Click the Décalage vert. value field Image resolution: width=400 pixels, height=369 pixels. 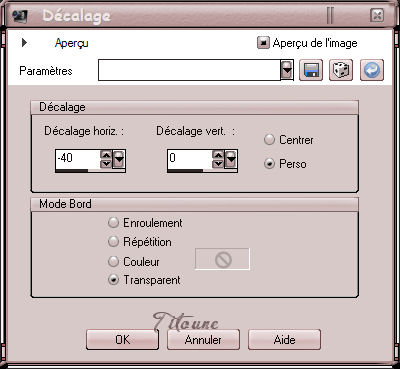pyautogui.click(x=189, y=158)
